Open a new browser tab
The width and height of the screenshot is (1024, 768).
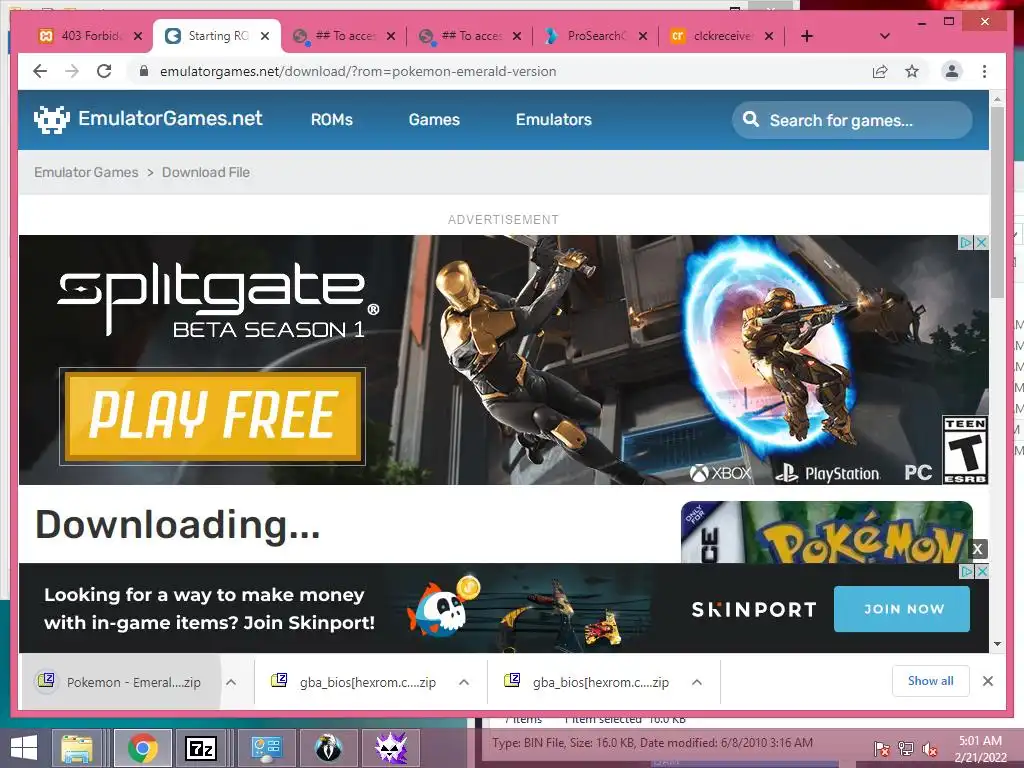click(x=807, y=36)
